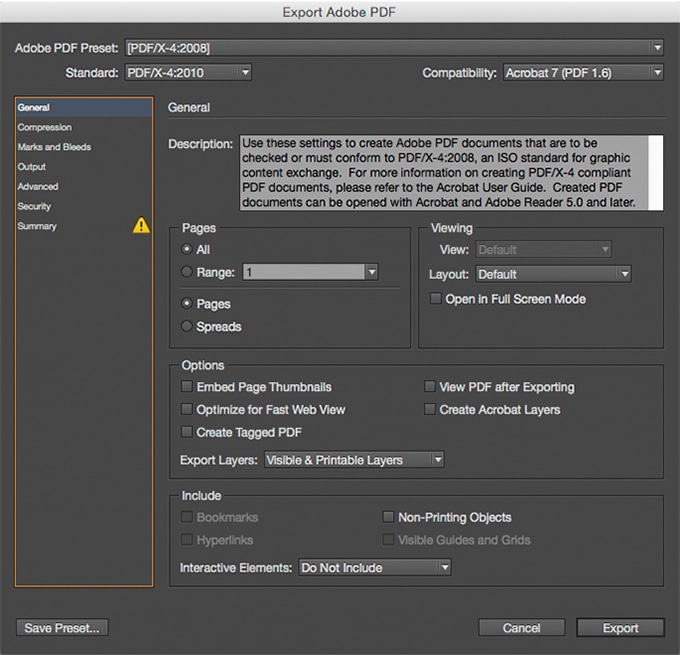
Task: Open the Compatibility Acrobat 7 dropdown
Action: (583, 72)
